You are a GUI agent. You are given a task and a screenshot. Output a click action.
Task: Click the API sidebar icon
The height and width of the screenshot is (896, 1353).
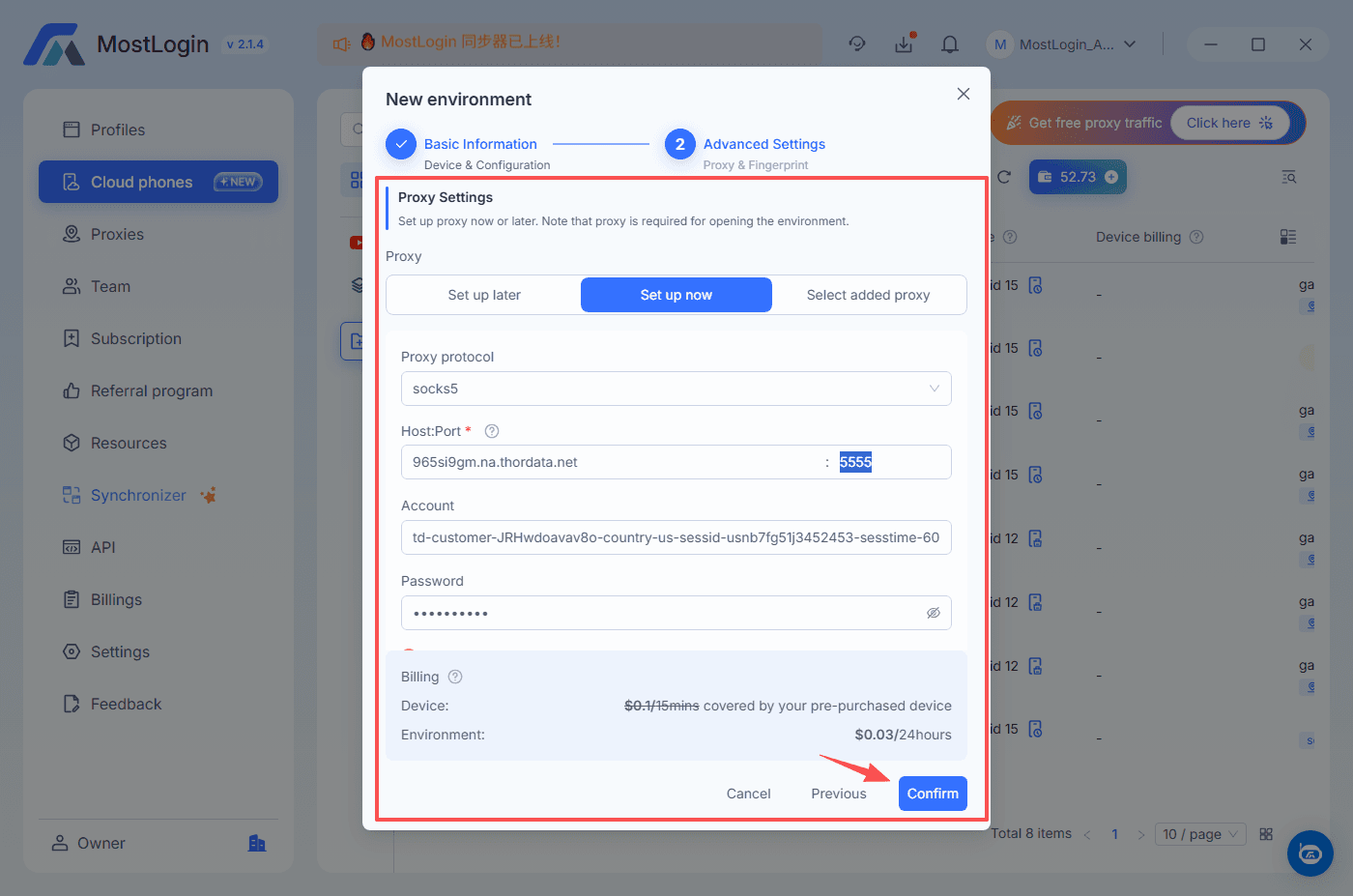tap(72, 547)
